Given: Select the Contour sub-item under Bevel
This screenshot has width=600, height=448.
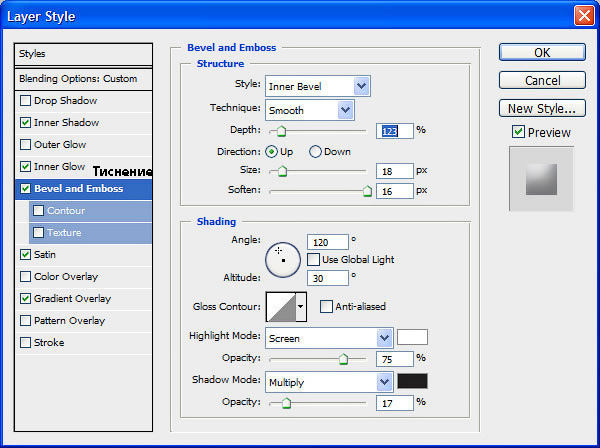Looking at the screenshot, I should [90, 211].
